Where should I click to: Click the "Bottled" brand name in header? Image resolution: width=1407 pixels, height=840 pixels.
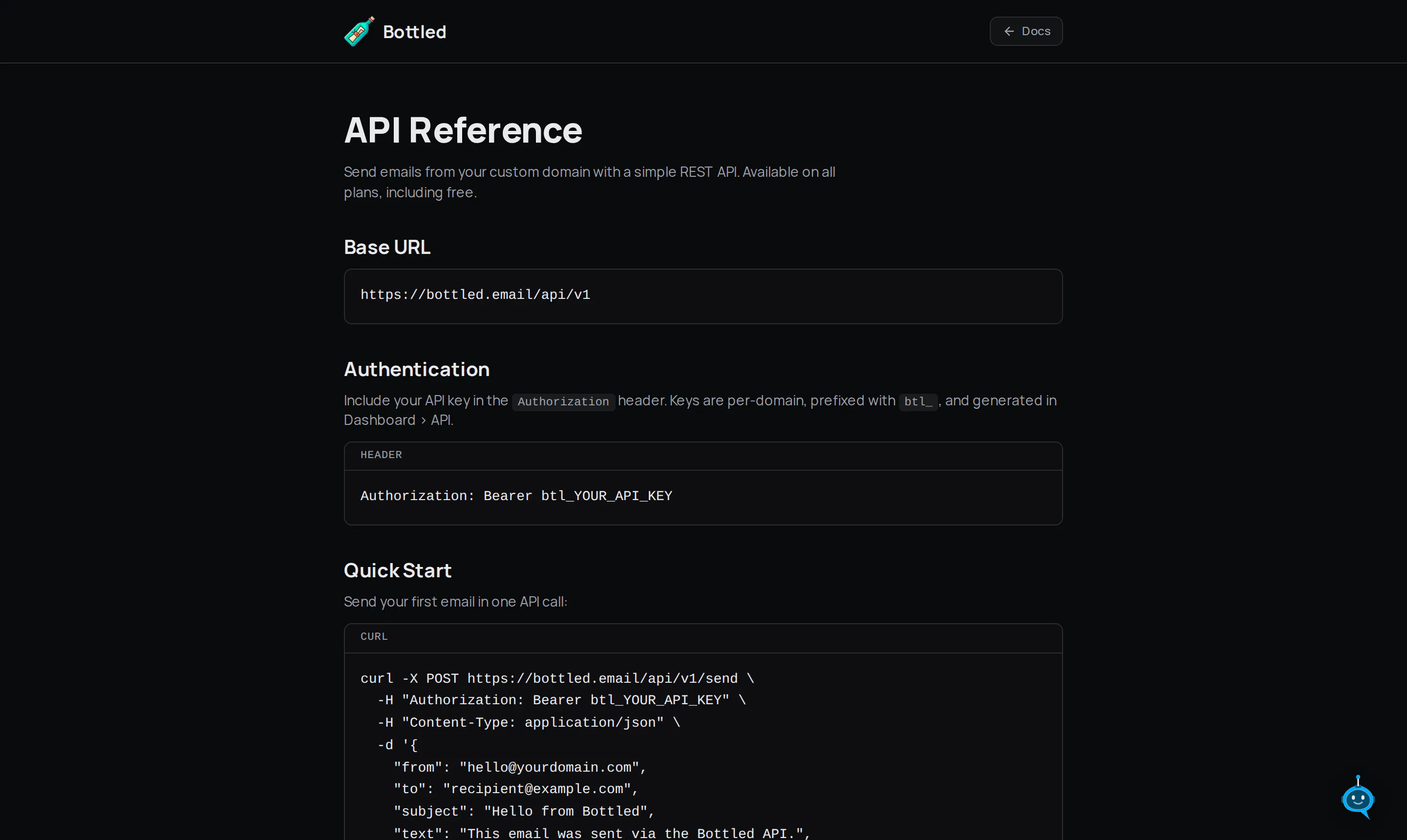click(414, 32)
